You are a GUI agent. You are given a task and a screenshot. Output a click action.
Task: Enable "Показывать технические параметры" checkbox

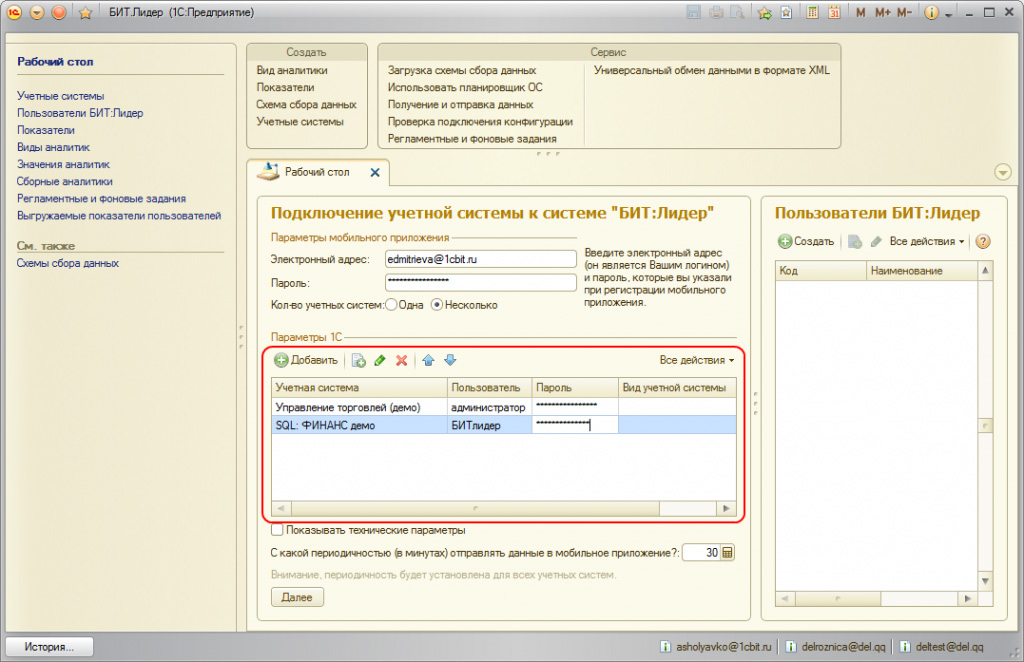278,530
